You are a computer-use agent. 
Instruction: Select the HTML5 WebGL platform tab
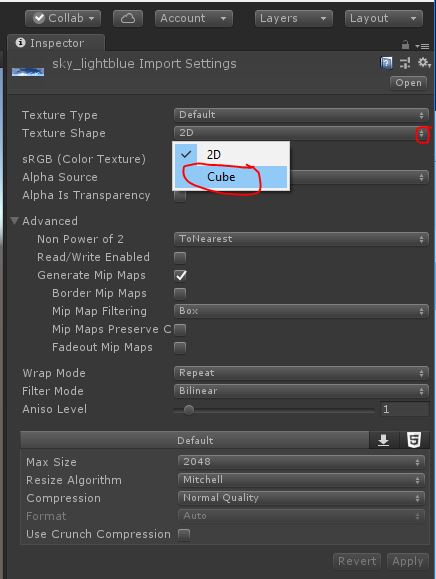(414, 440)
